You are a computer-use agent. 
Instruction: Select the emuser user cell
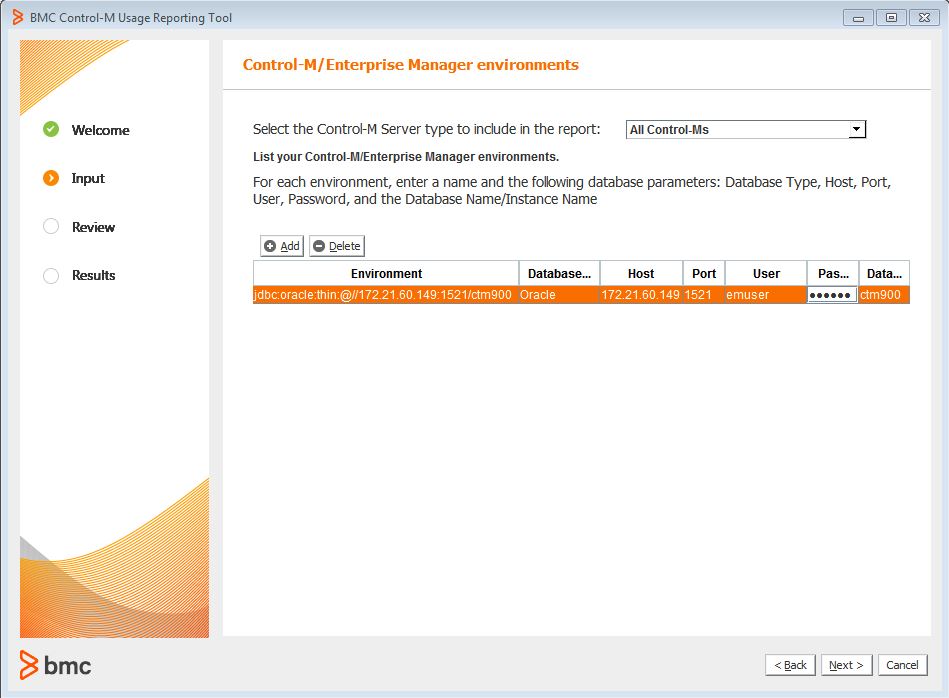coord(766,295)
